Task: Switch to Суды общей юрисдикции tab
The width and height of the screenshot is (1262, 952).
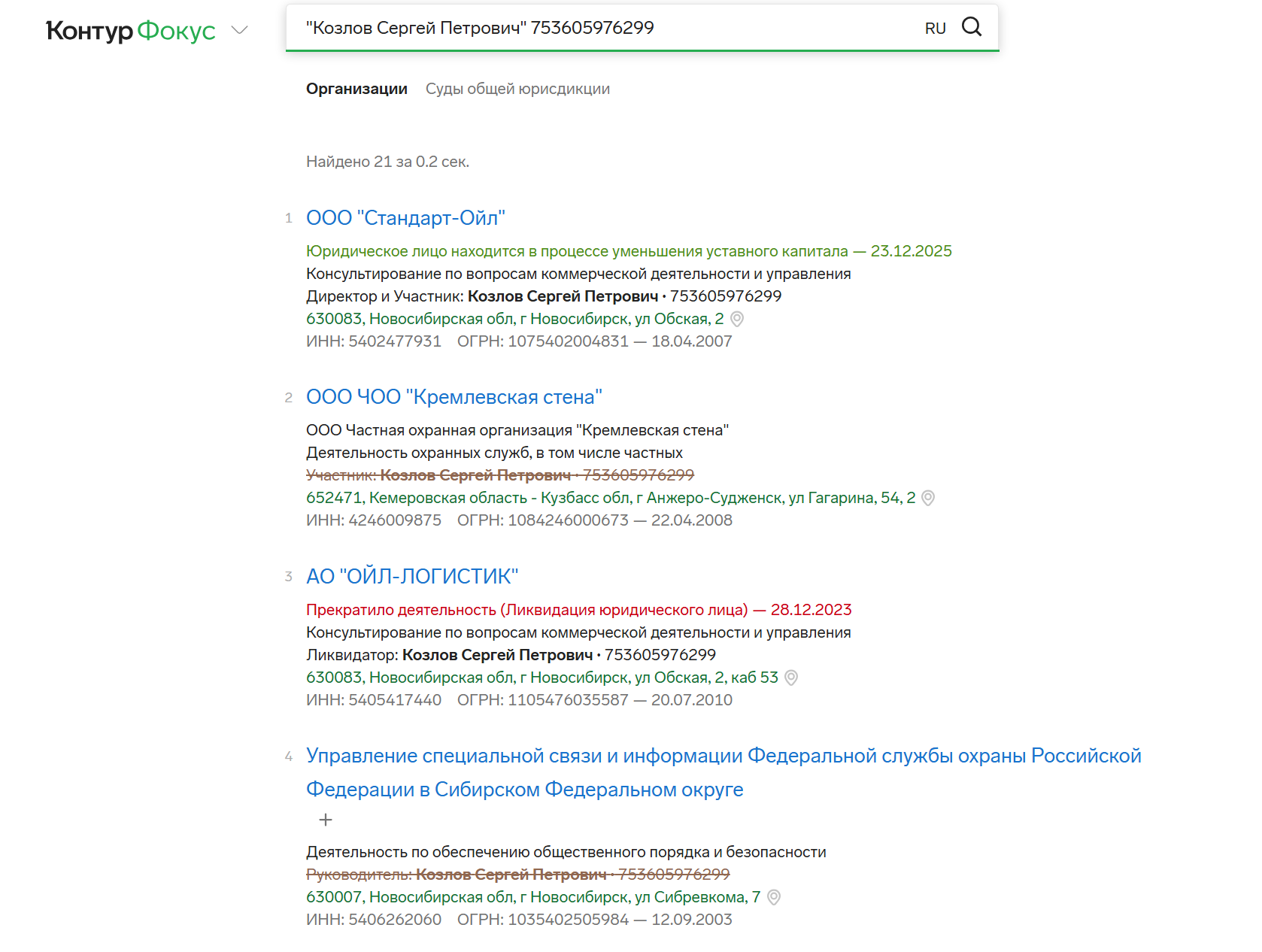Action: 517,89
